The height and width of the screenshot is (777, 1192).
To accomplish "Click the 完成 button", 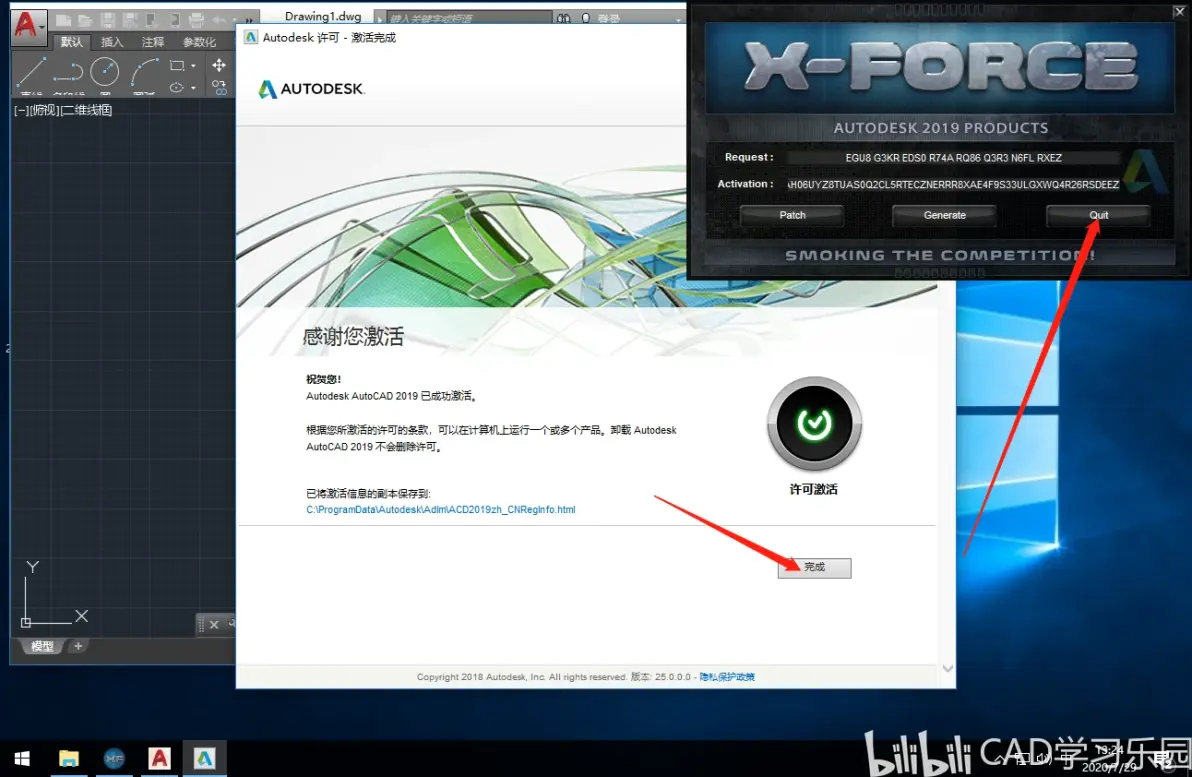I will pos(814,567).
